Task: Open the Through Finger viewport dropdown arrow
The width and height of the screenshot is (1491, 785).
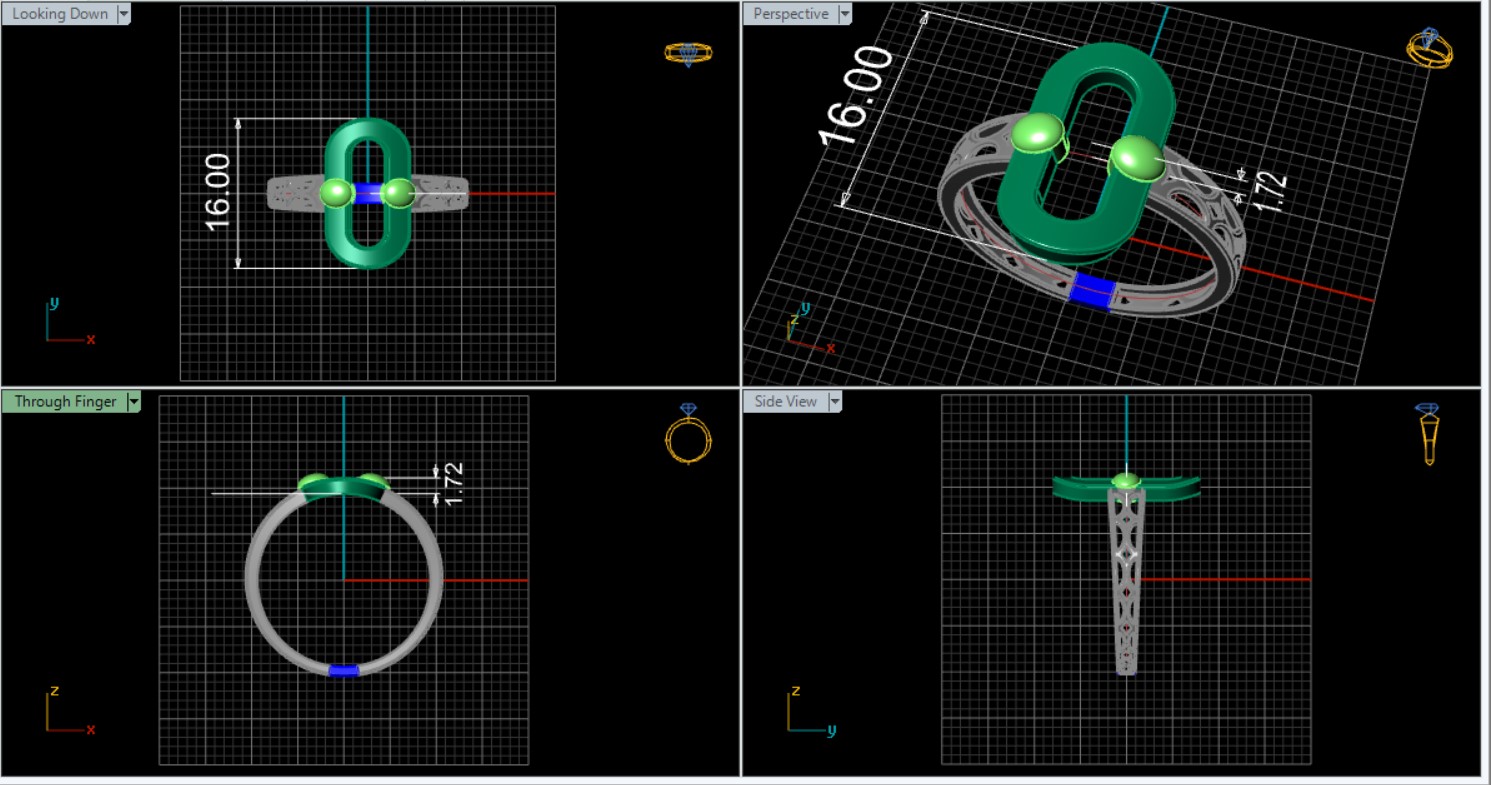Action: point(133,402)
